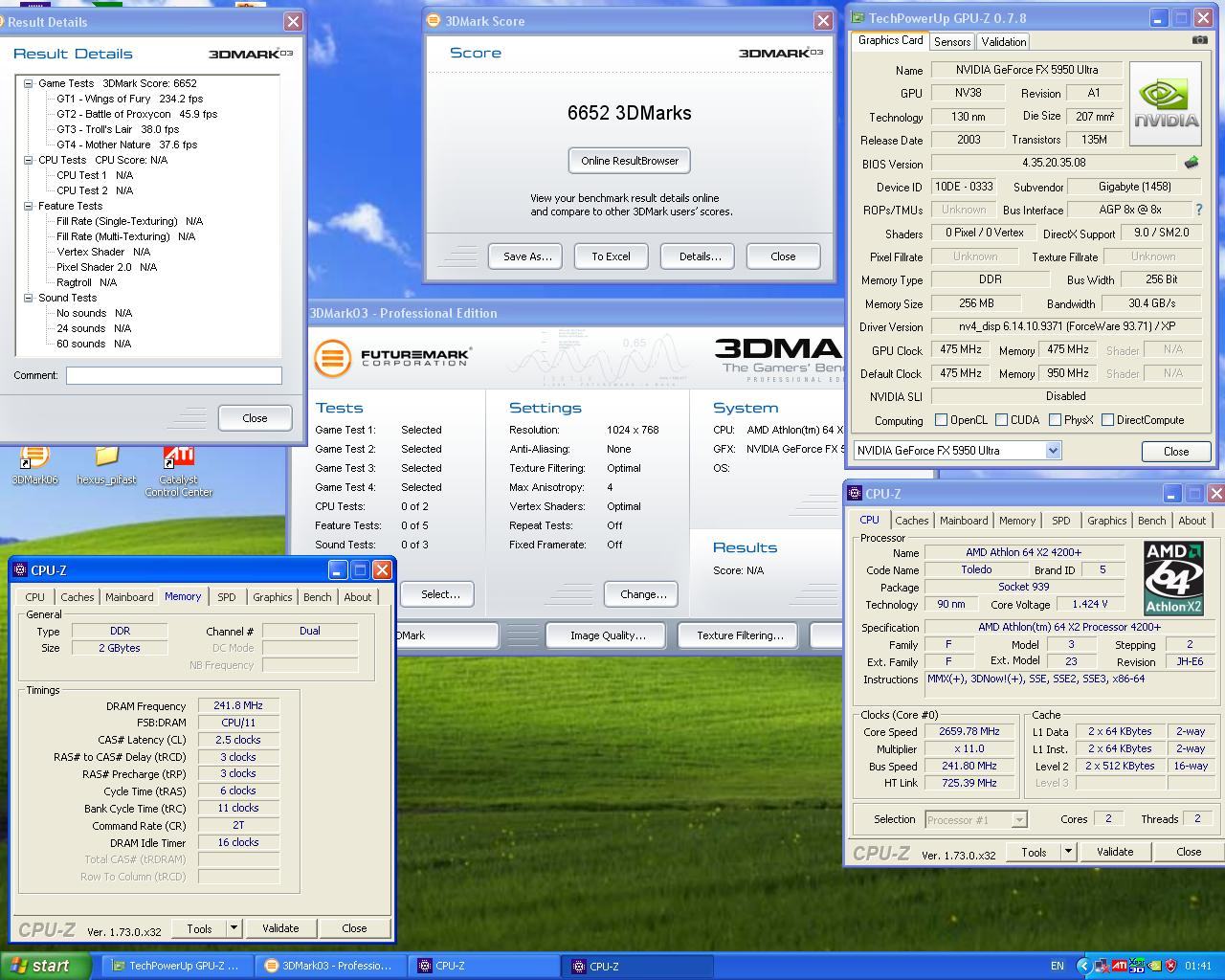Image resolution: width=1225 pixels, height=980 pixels.
Task: Switch to 3DMark03 Professional taskbar button
Action: (329, 966)
